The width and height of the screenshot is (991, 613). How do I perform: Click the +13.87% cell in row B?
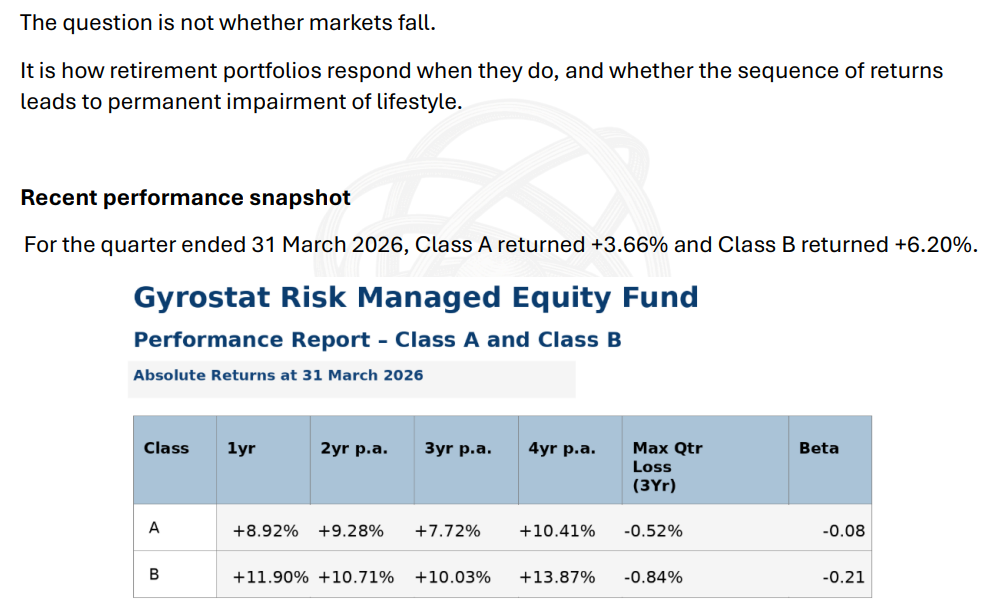(x=557, y=577)
